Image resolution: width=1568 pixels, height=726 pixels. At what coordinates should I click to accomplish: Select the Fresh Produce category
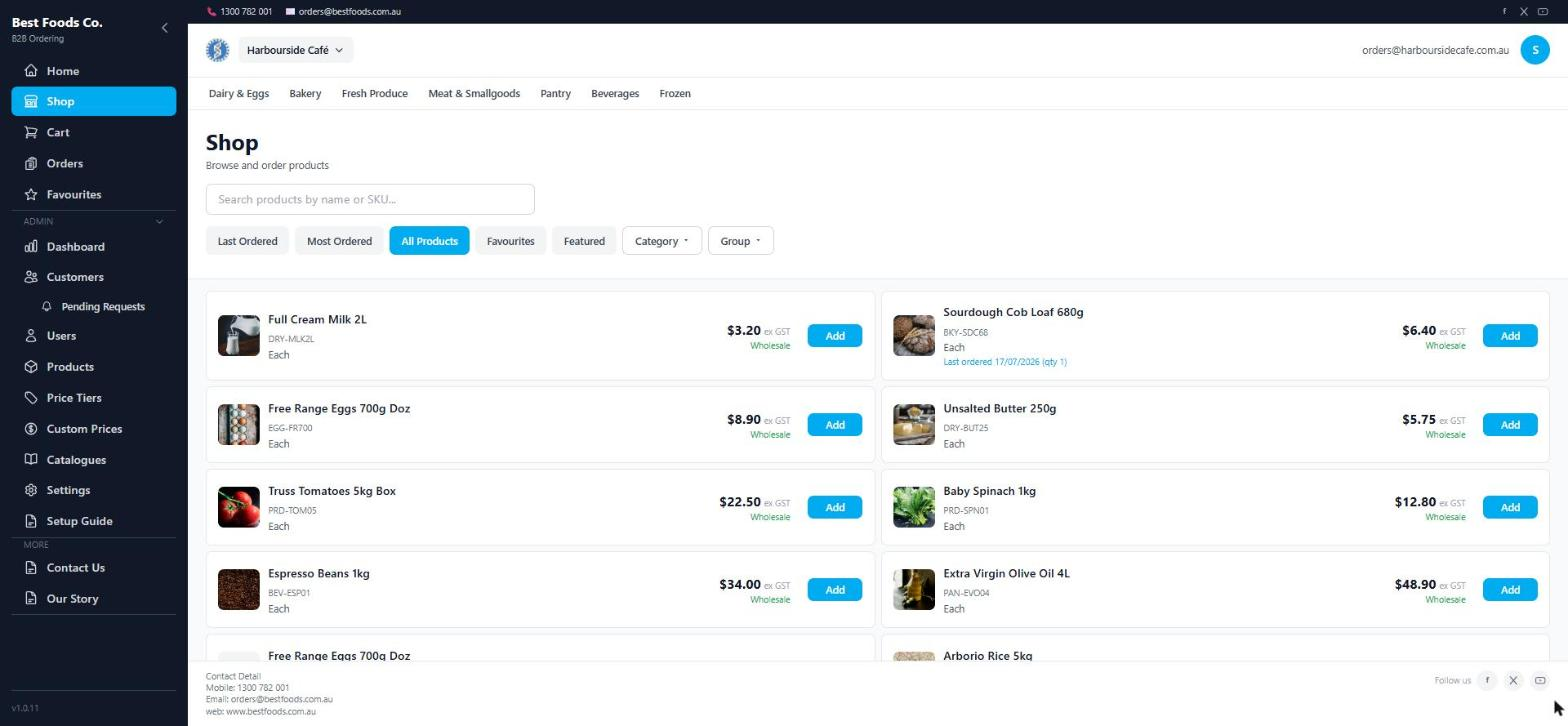[x=374, y=94]
